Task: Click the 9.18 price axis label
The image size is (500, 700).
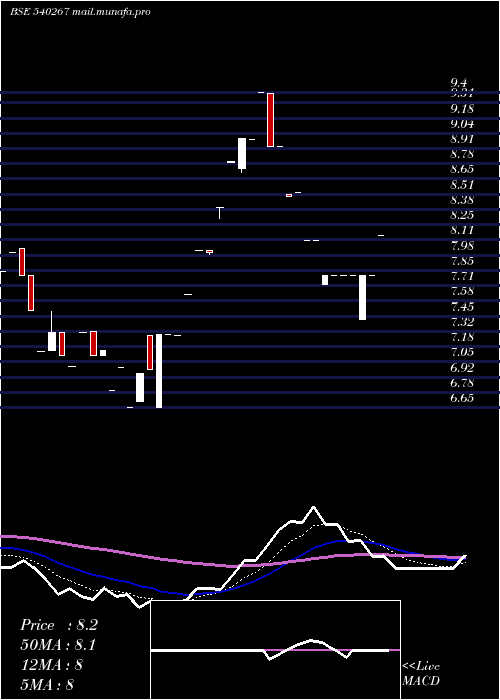Action: (x=462, y=109)
